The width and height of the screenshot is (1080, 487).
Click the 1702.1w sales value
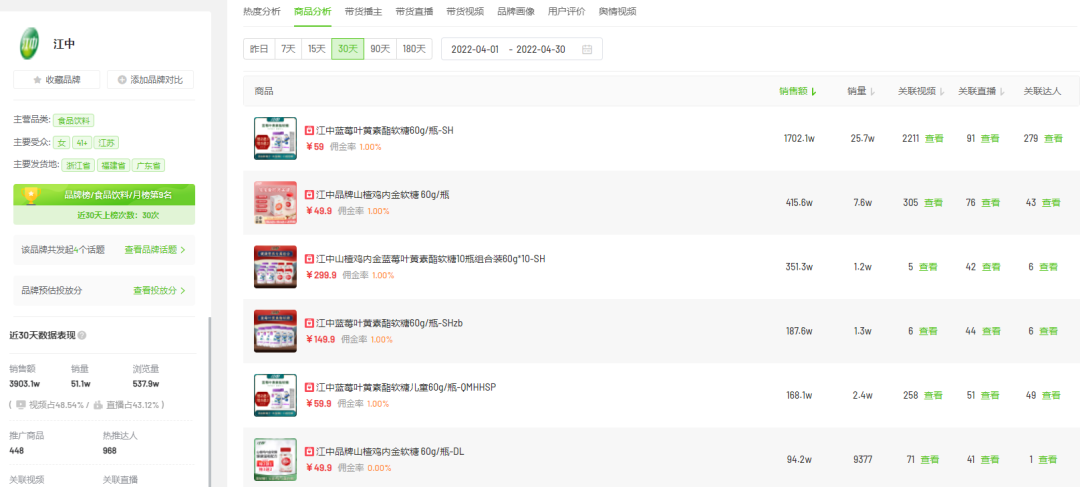click(799, 138)
